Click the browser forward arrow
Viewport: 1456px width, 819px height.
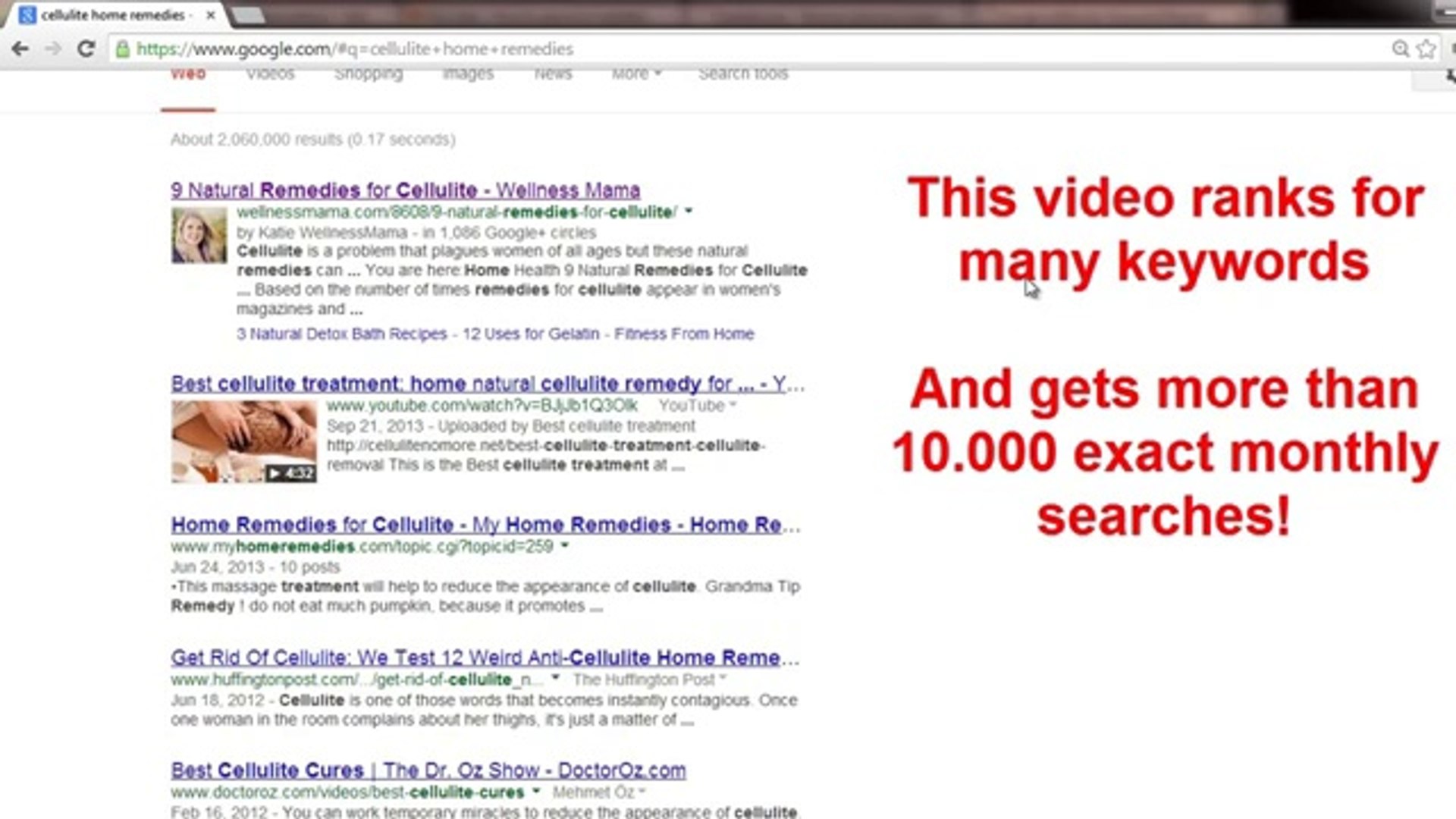point(53,49)
